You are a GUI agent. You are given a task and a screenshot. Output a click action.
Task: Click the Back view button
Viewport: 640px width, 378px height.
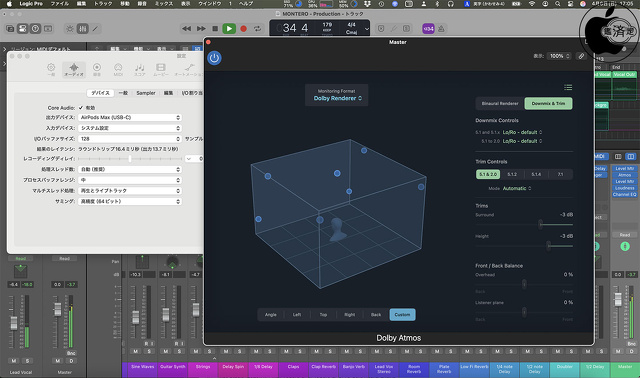[376, 315]
